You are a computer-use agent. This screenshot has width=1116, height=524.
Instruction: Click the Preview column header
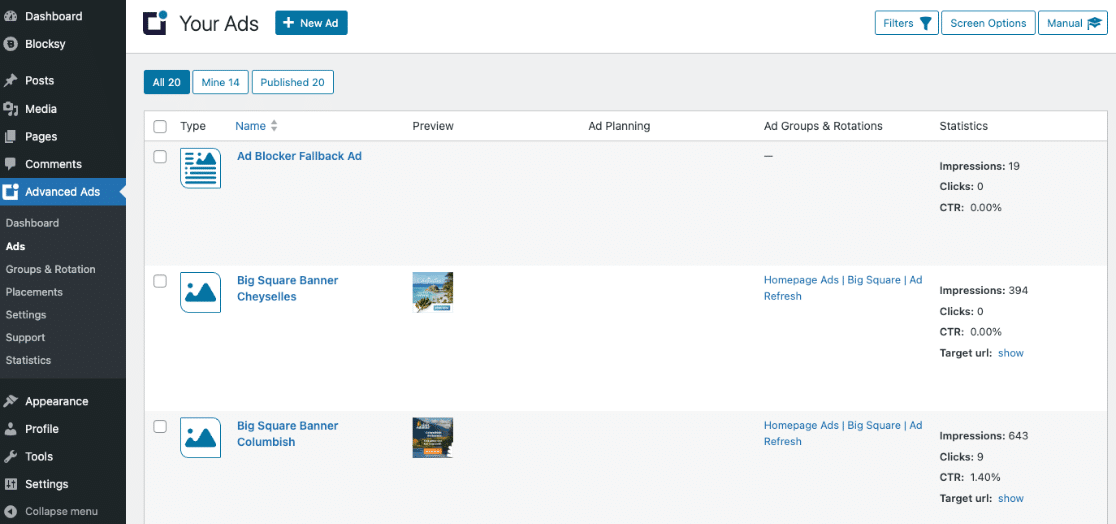[433, 126]
